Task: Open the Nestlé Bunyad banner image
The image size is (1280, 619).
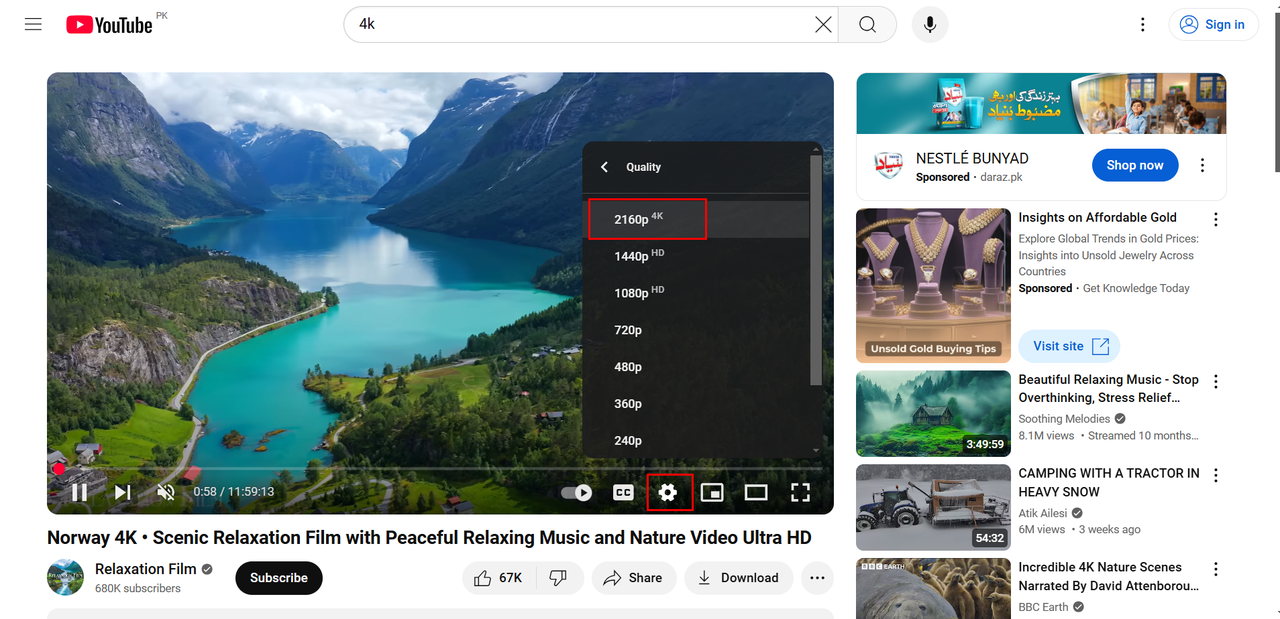Action: tap(1041, 103)
